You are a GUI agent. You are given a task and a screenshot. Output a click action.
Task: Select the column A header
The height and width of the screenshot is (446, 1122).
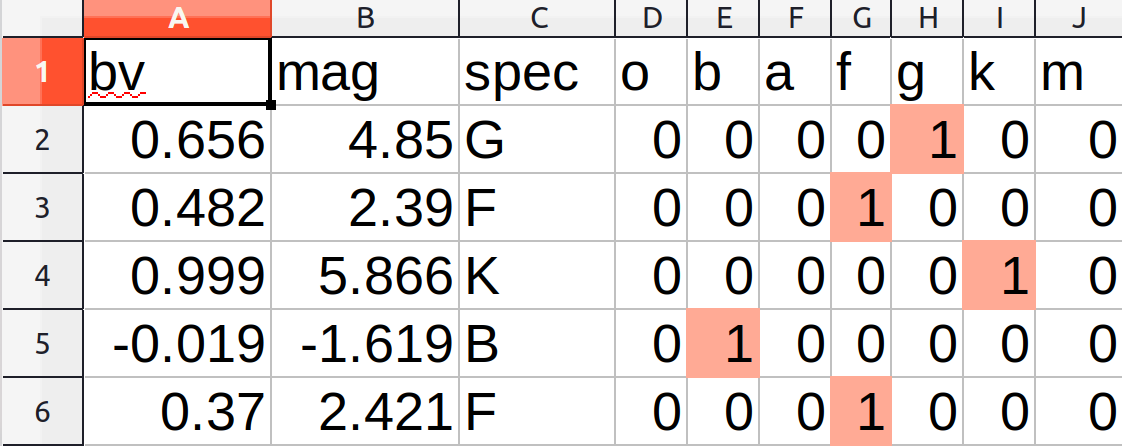click(177, 18)
